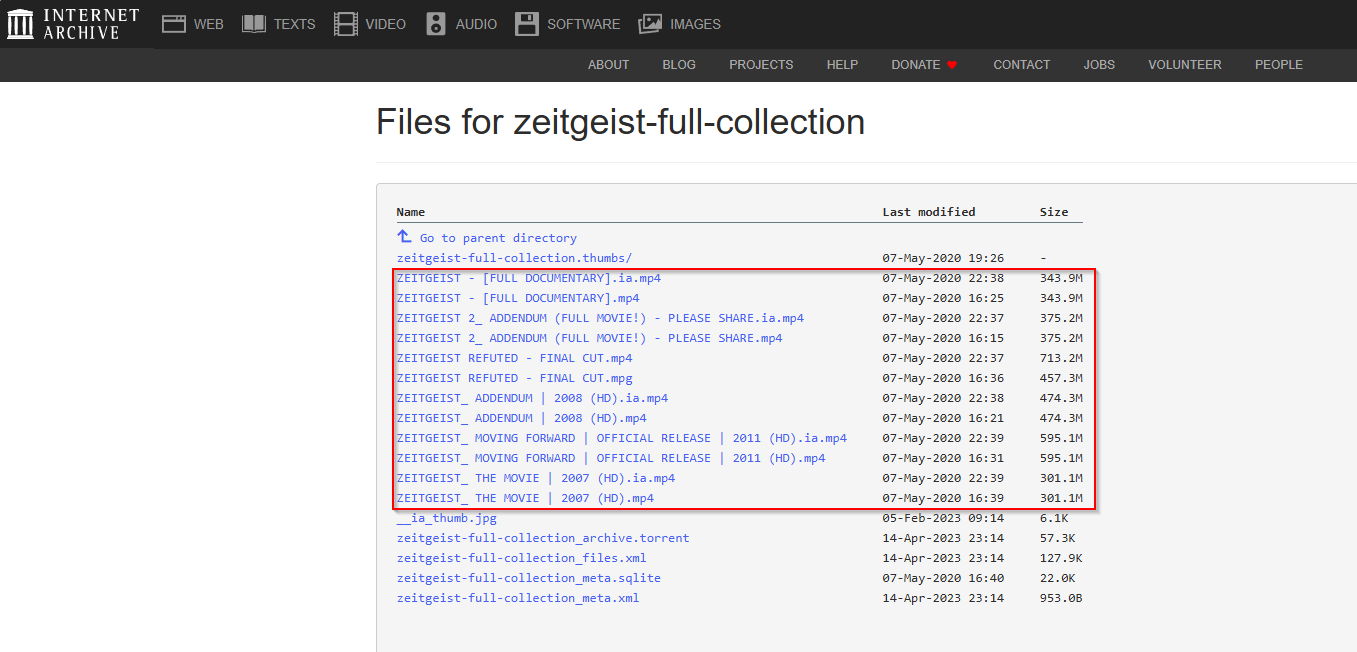The height and width of the screenshot is (652, 1357).
Task: Open the Texts book icon
Action: coord(254,24)
